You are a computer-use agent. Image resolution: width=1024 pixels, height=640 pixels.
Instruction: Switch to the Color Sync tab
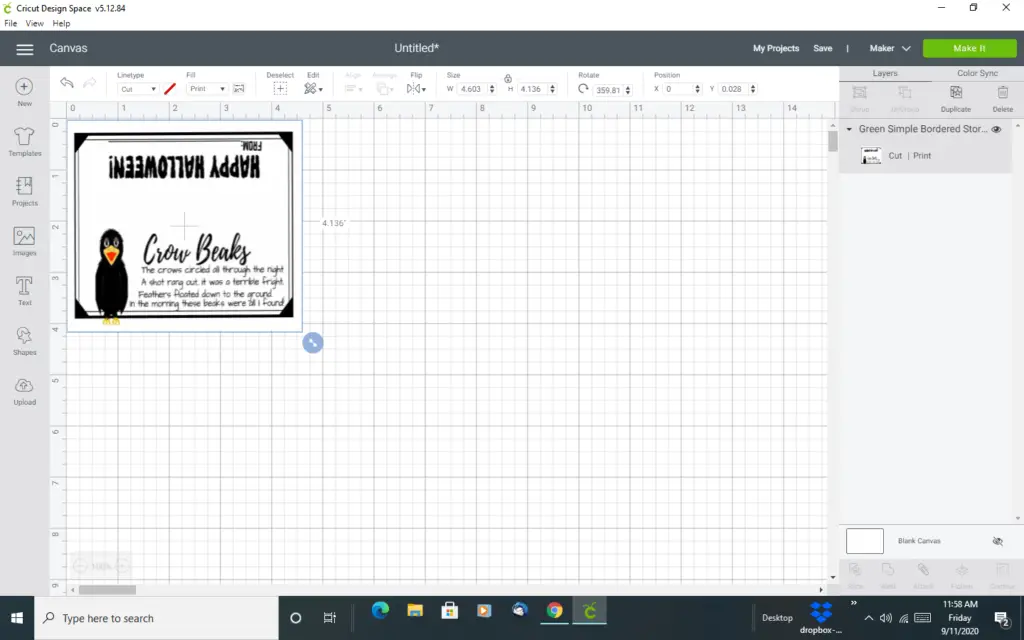977,73
